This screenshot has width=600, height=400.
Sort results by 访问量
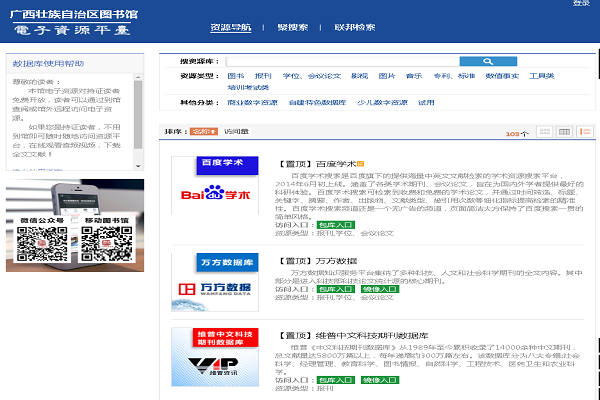click(x=236, y=131)
